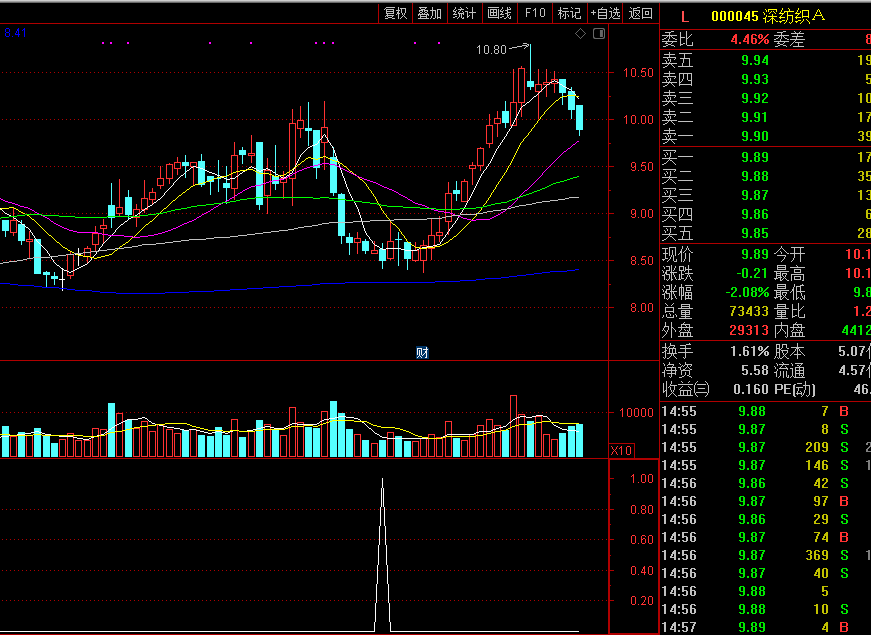Click the 标记 mark button
The width and height of the screenshot is (871, 635).
click(x=569, y=13)
